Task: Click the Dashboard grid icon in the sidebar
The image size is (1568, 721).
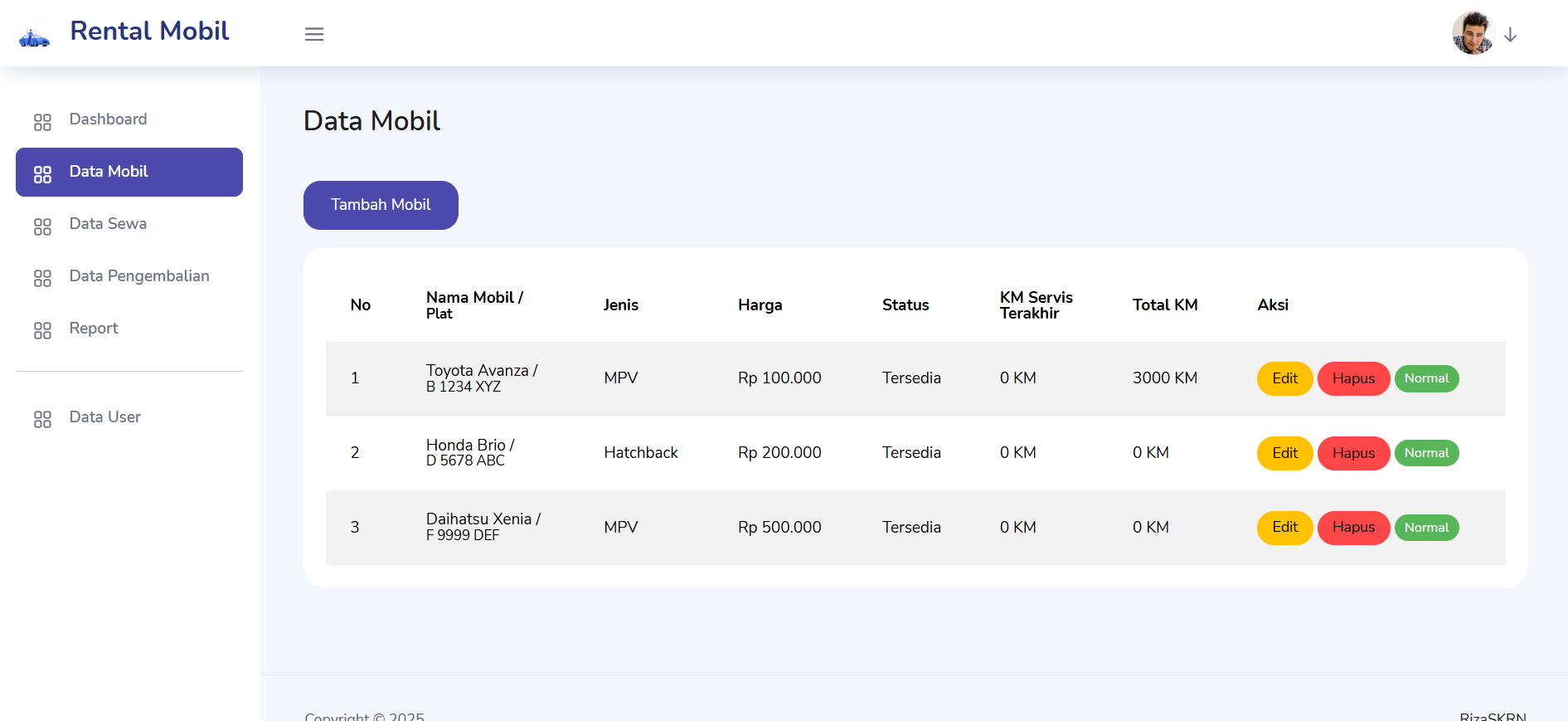Action: pos(42,122)
